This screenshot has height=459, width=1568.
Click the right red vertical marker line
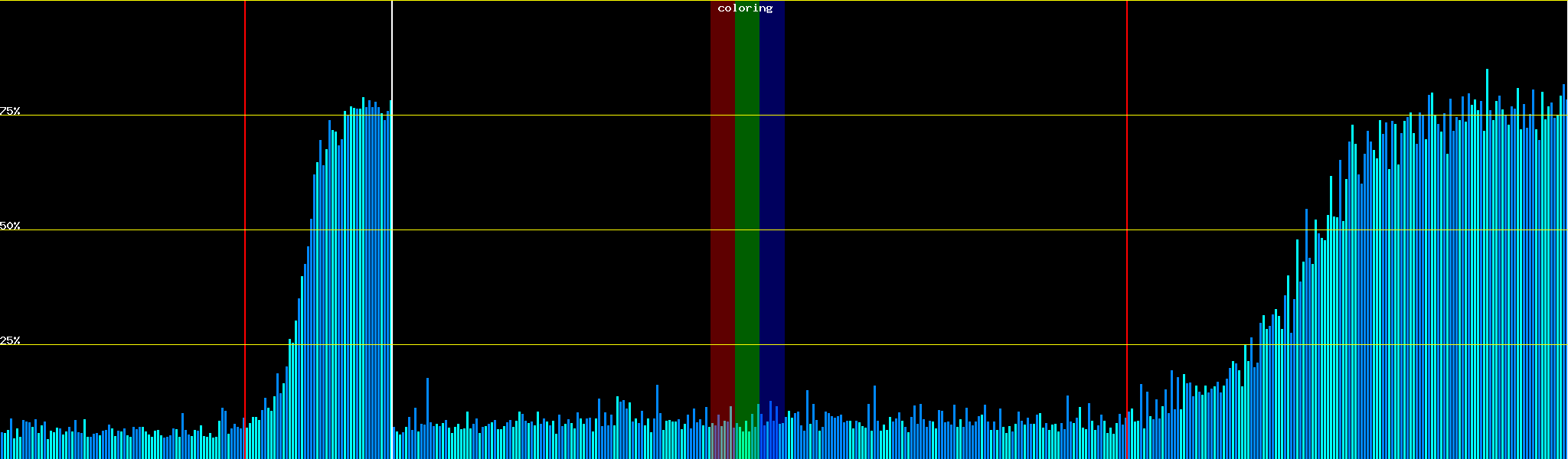[x=1127, y=191]
